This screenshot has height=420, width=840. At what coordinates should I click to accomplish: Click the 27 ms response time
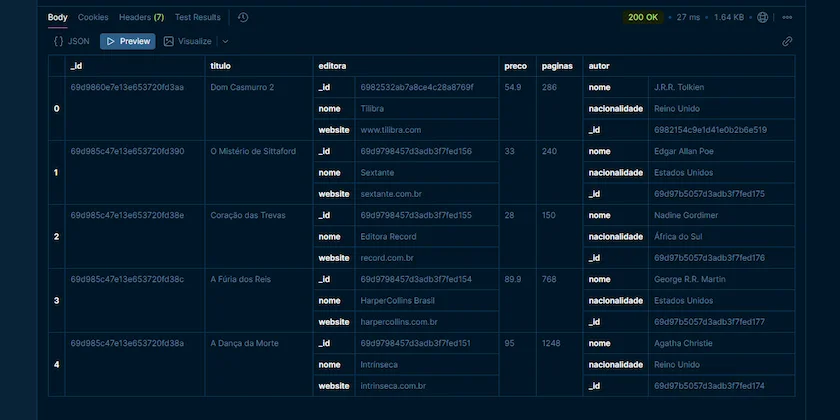pyautogui.click(x=688, y=17)
